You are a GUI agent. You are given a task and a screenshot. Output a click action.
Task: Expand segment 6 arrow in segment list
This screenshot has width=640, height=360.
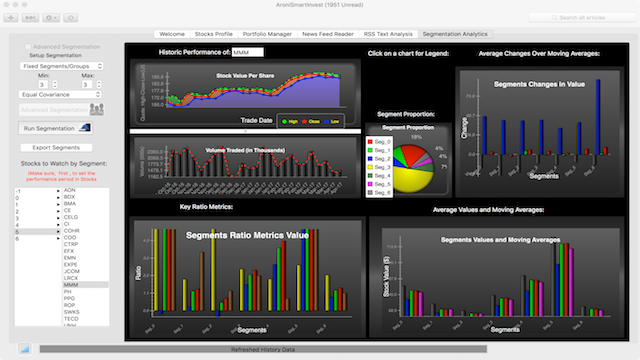(58, 238)
